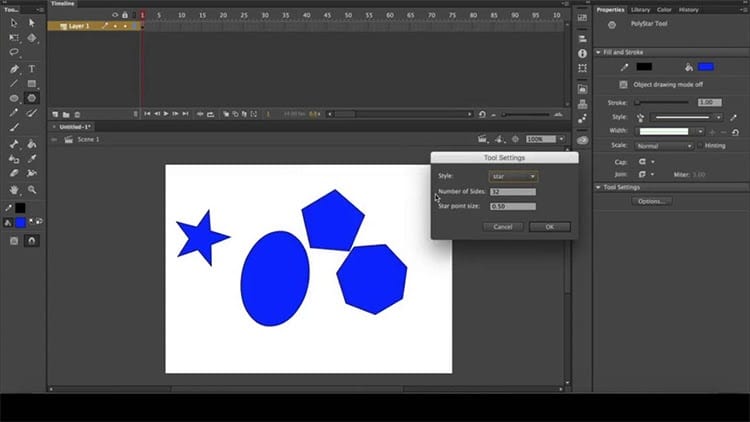Toggle layer visibility eye icon

coord(115,15)
